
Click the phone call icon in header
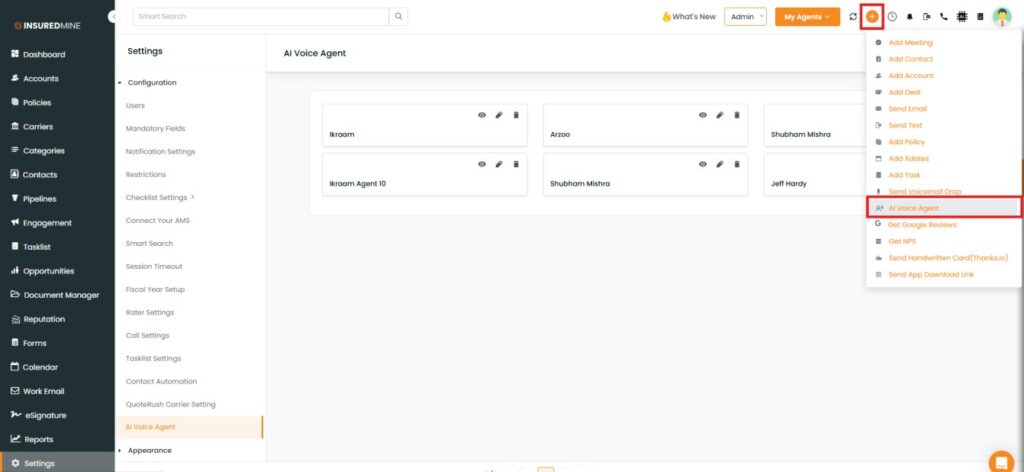[x=944, y=17]
